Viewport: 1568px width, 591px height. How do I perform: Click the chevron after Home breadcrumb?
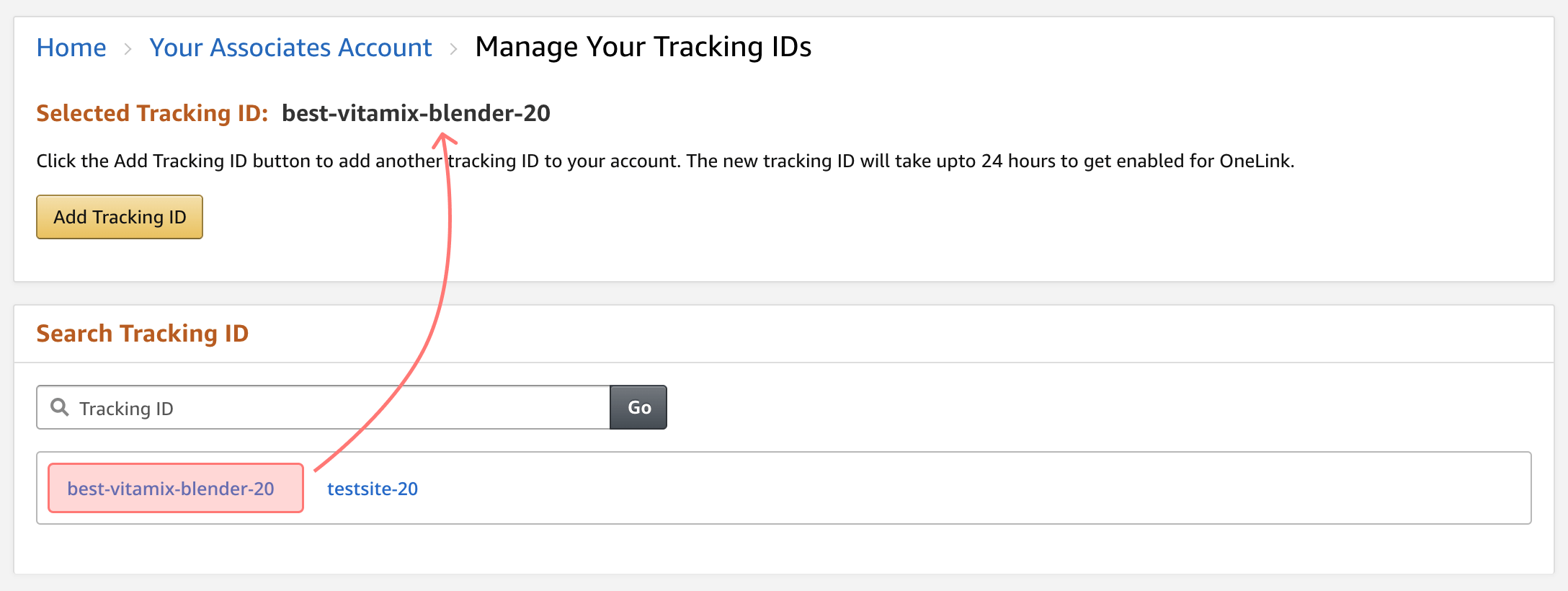(x=128, y=49)
